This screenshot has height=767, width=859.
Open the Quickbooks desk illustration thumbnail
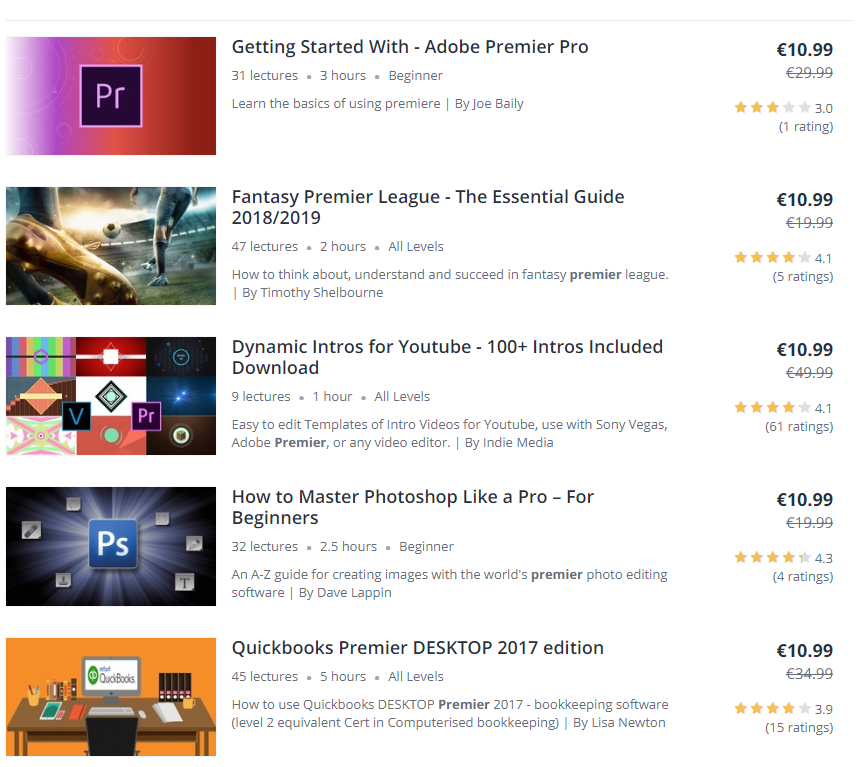click(x=111, y=697)
